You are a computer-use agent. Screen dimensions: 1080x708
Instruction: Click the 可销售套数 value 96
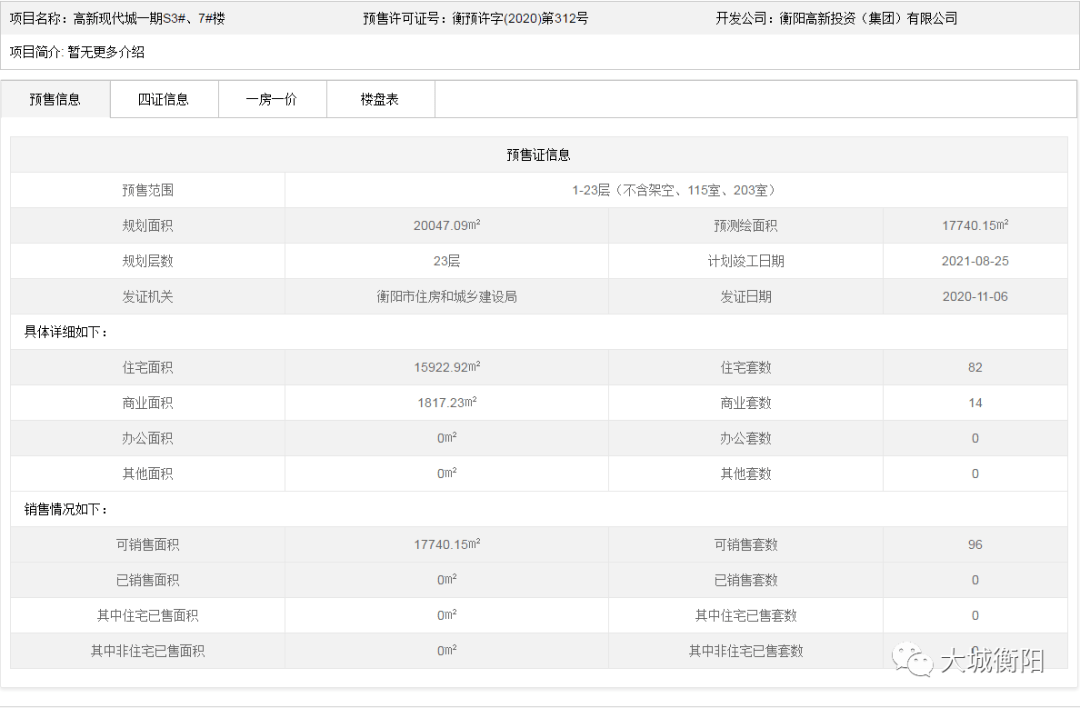point(975,544)
